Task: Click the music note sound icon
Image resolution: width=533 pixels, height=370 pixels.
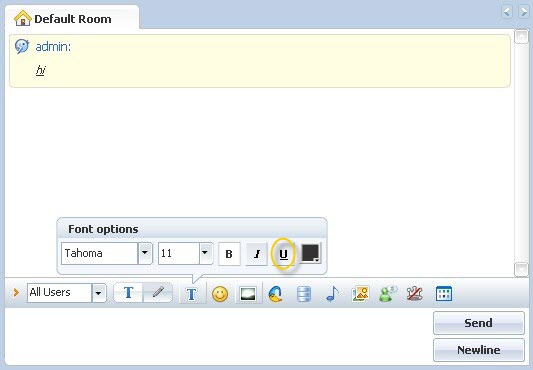Action: [x=332, y=293]
